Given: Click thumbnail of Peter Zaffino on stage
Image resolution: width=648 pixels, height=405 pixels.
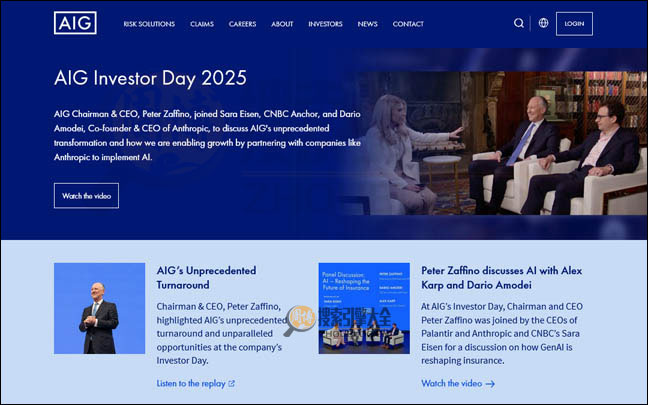Looking at the screenshot, I should tap(99, 308).
